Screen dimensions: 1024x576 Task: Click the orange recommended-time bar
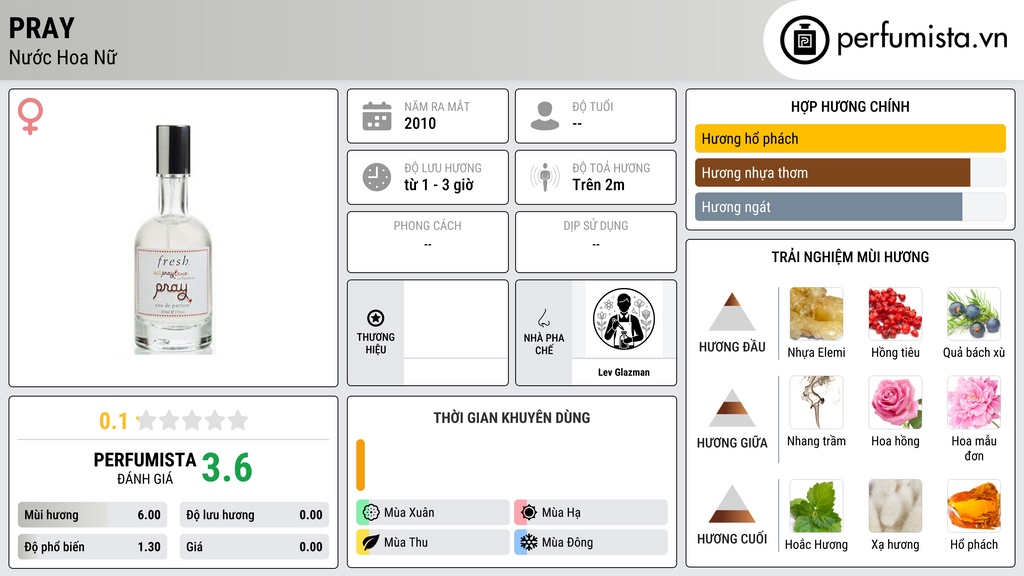[360, 465]
